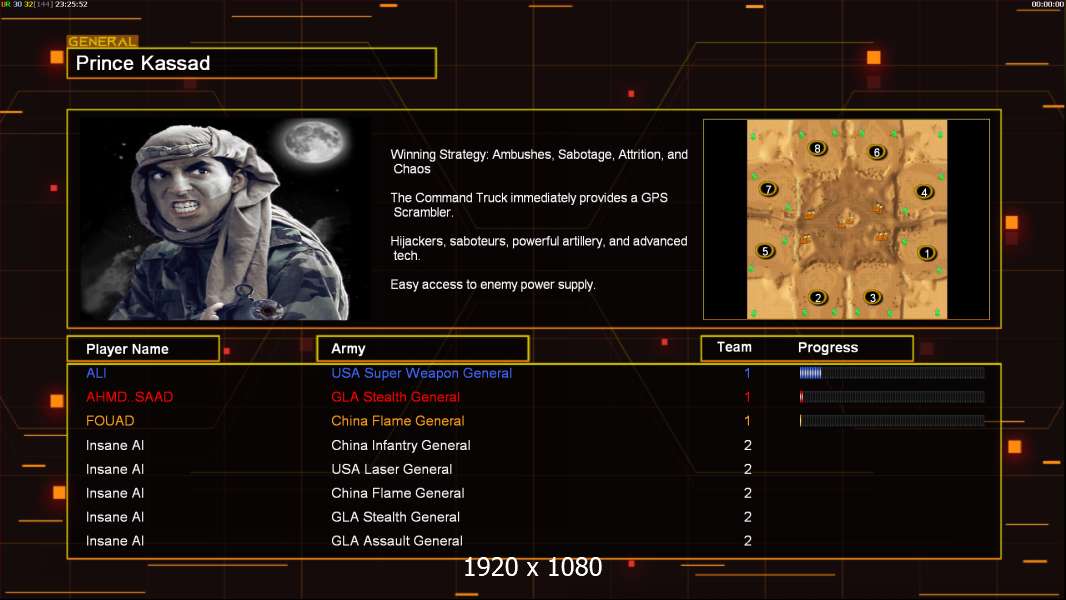Click China Infantry General army entry
This screenshot has width=1066, height=600.
pyautogui.click(x=401, y=445)
